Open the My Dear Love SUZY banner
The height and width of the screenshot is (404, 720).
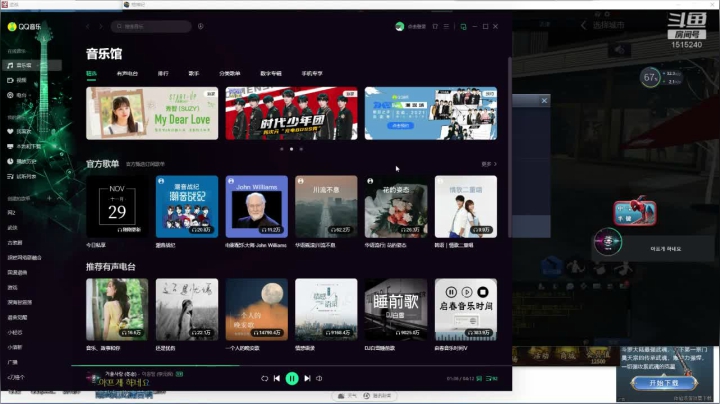coord(152,113)
